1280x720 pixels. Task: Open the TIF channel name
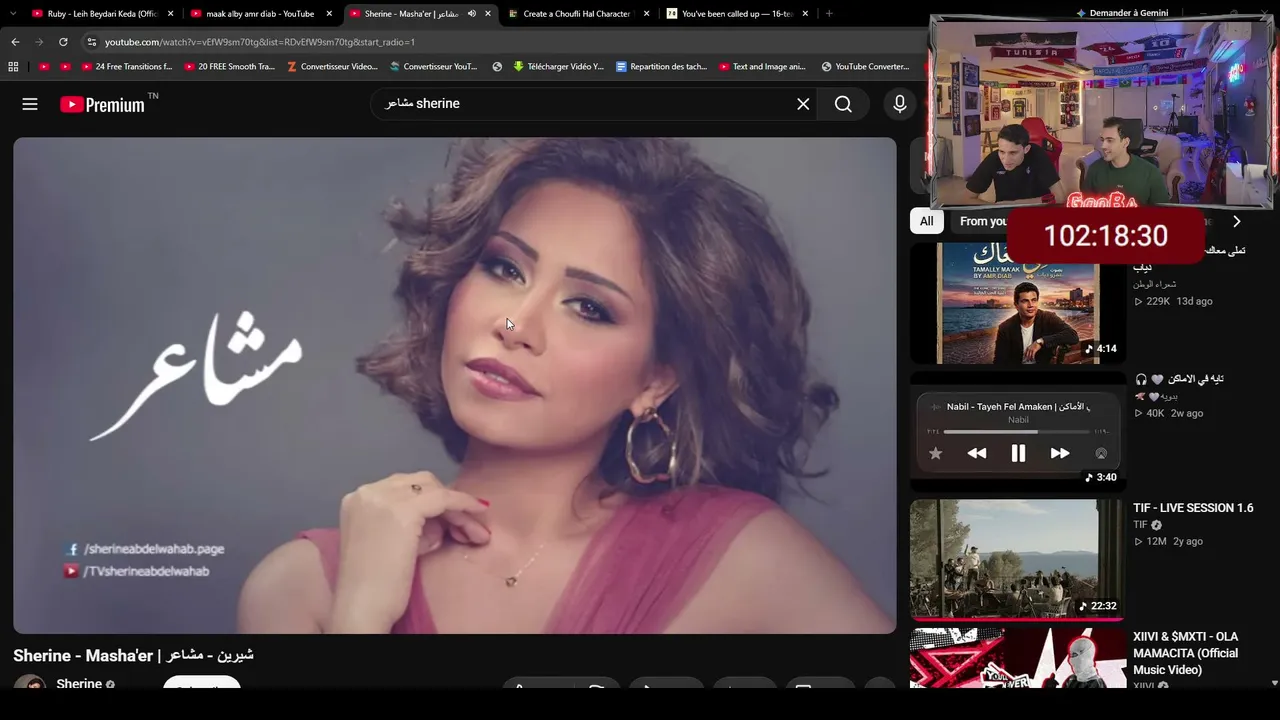1140,525
